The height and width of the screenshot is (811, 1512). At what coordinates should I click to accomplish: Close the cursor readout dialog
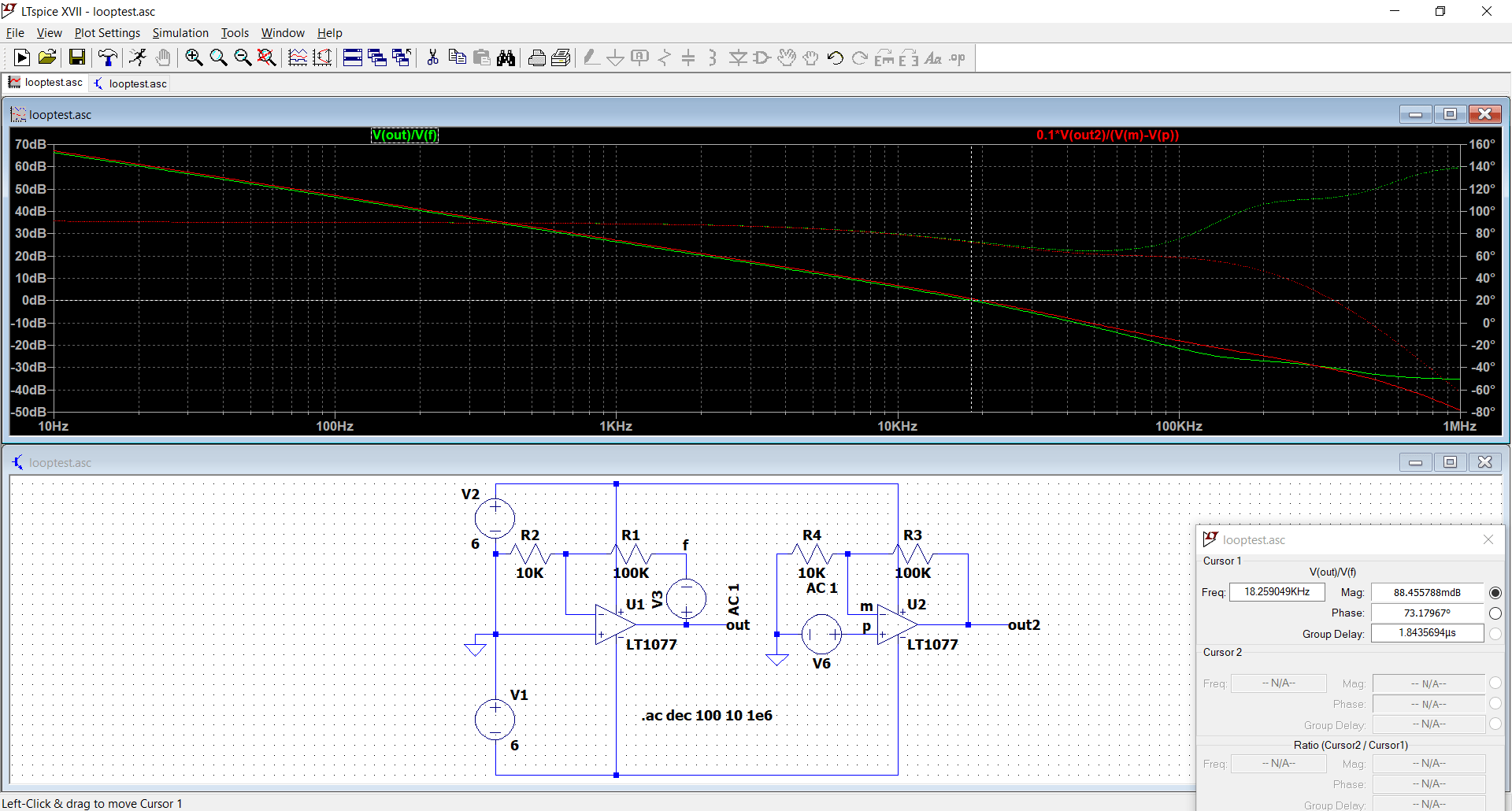pyautogui.click(x=1488, y=539)
